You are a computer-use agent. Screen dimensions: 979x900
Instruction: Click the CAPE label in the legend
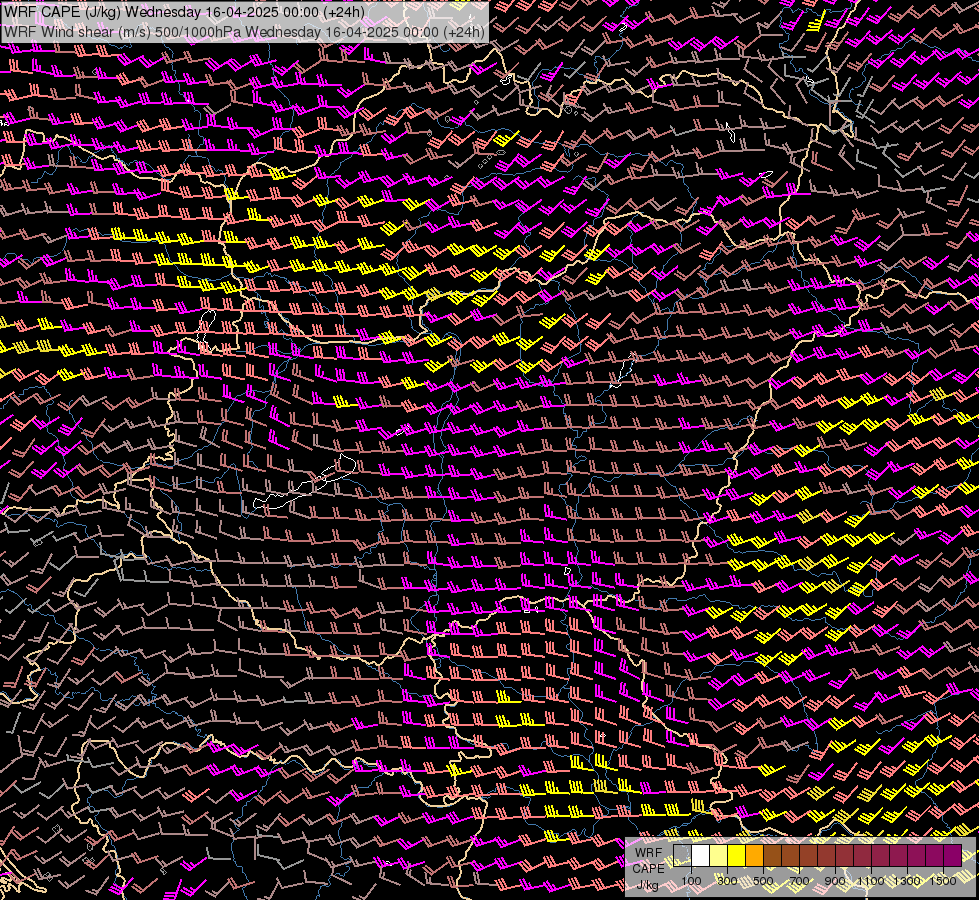(649, 869)
